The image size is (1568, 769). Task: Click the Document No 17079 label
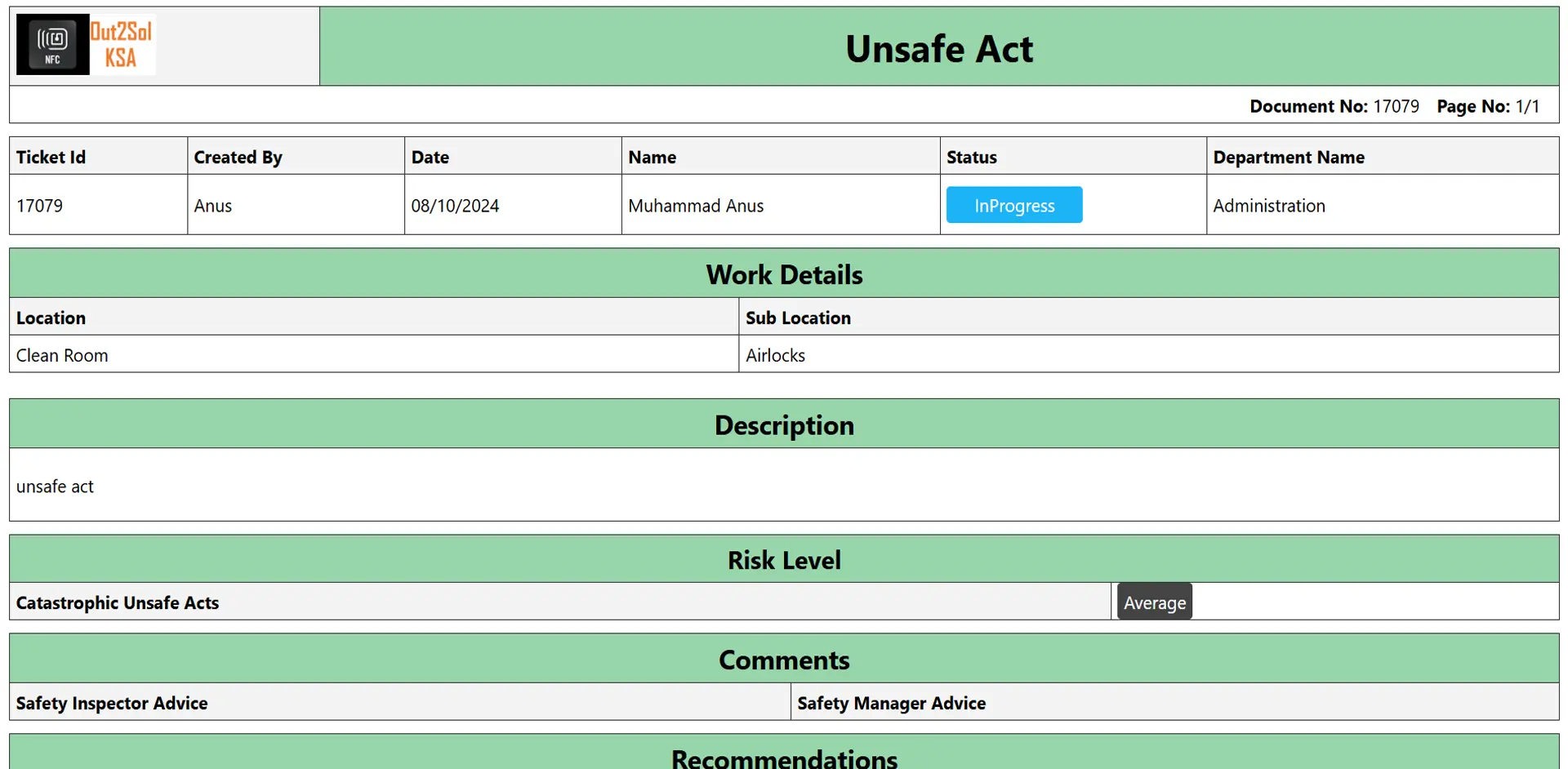point(1334,106)
